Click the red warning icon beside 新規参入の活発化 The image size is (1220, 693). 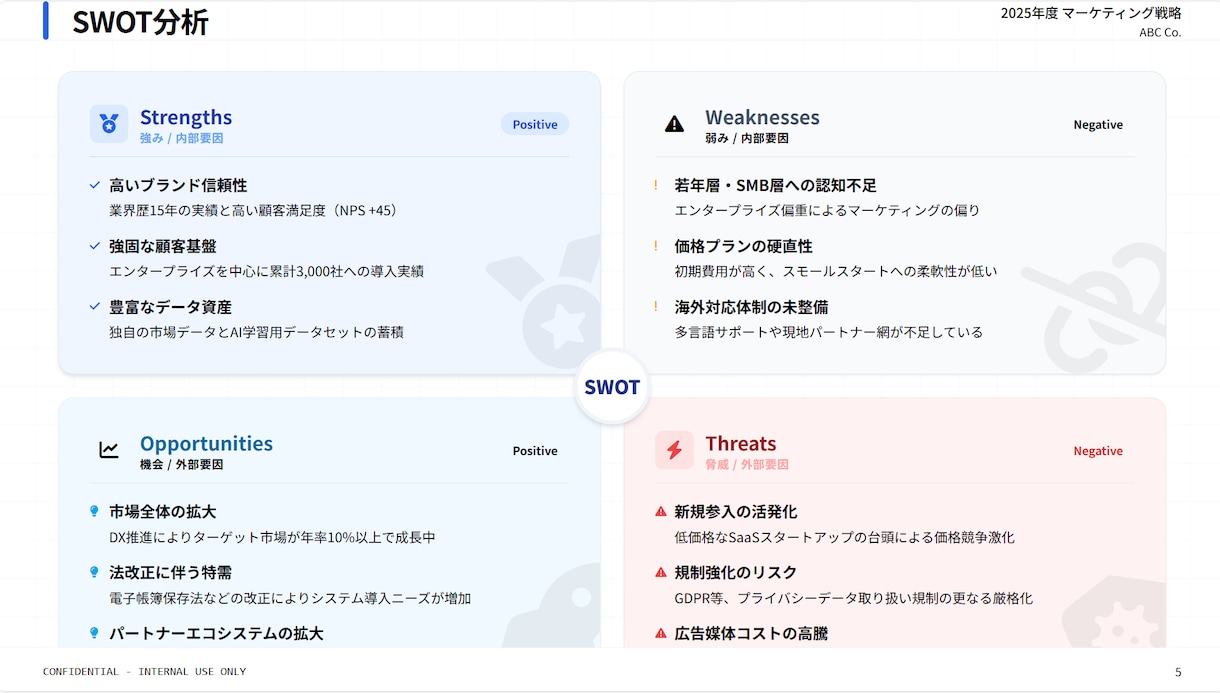click(x=660, y=511)
